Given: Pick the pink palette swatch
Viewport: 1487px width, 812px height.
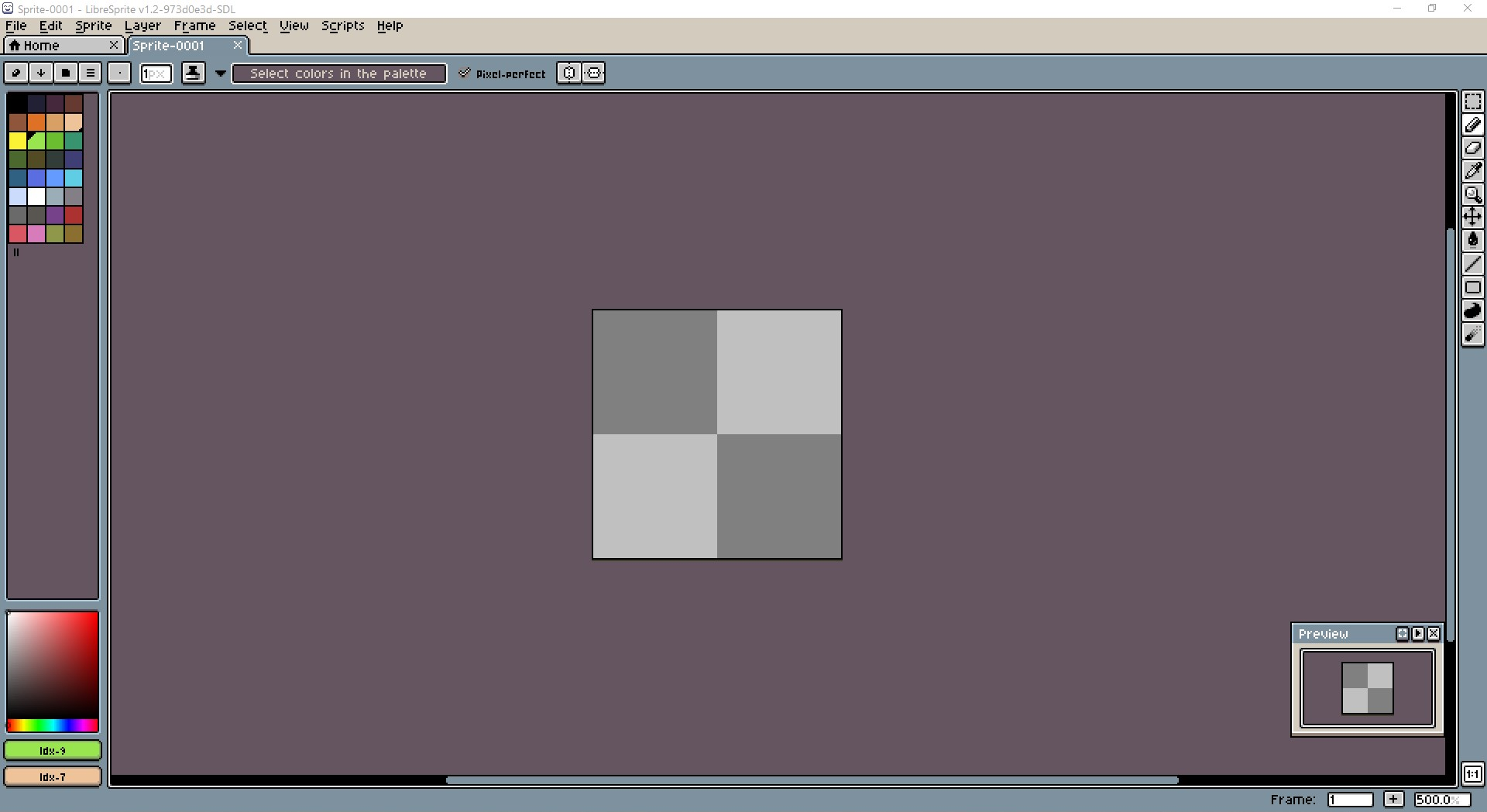Looking at the screenshot, I should pos(36,234).
